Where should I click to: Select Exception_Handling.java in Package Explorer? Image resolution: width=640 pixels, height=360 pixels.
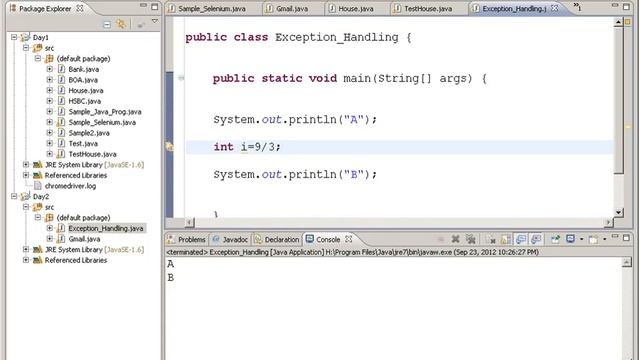[x=106, y=229]
